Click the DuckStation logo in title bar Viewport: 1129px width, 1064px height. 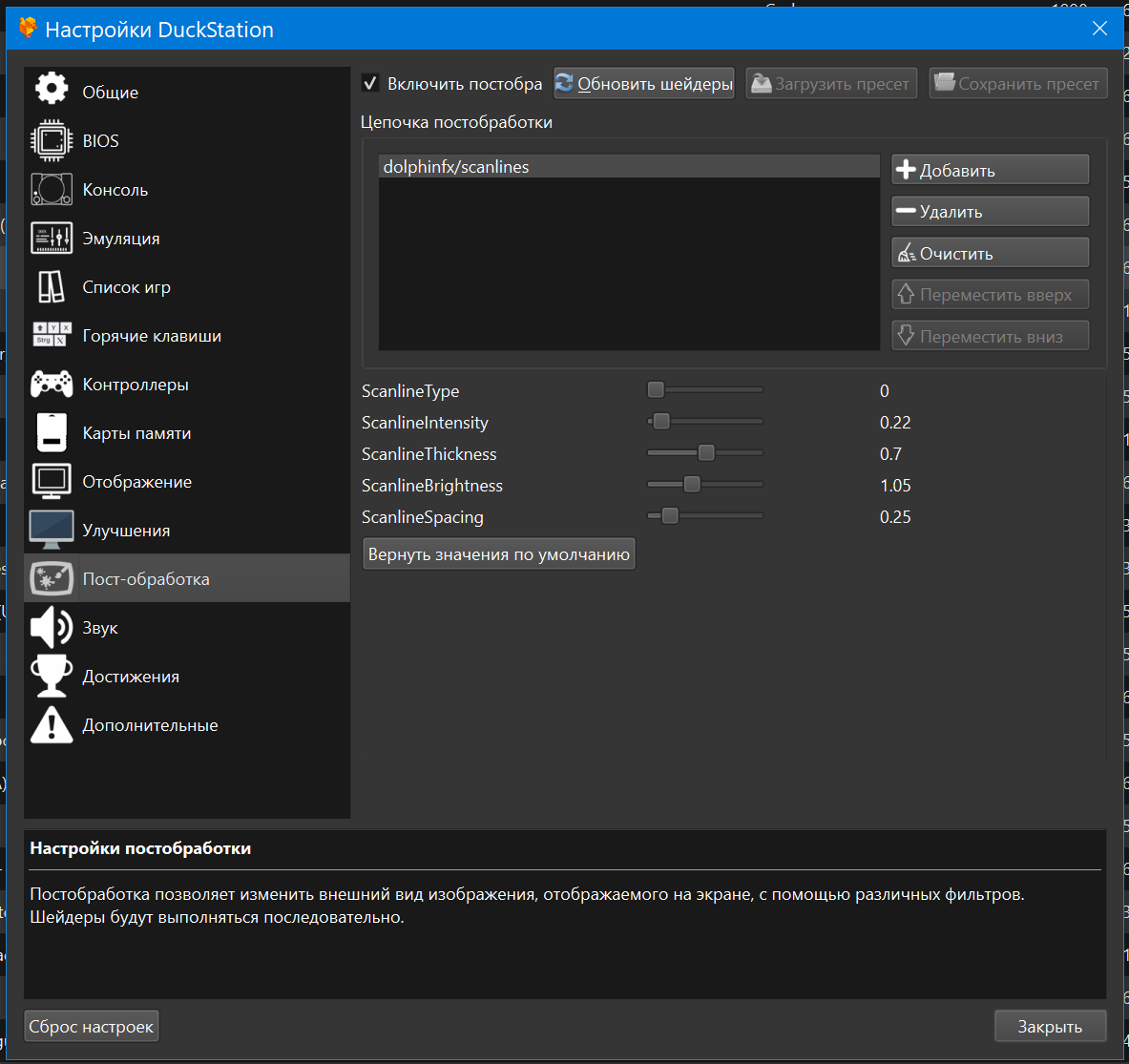click(x=28, y=28)
